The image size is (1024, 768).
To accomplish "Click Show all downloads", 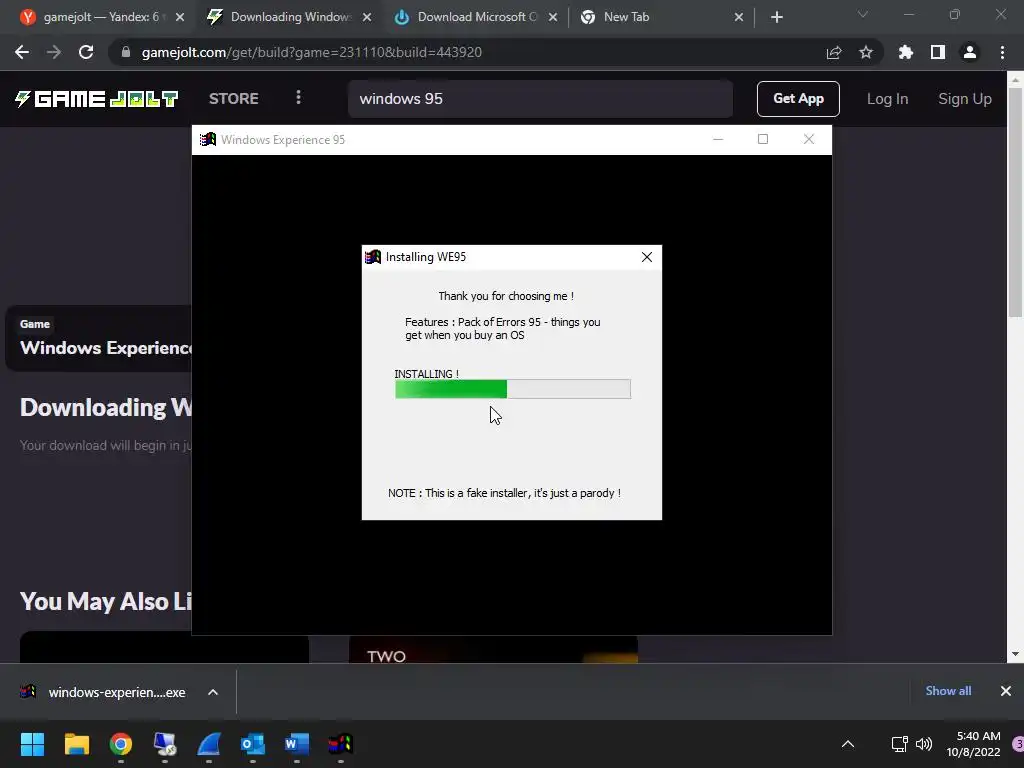I will (x=948, y=691).
